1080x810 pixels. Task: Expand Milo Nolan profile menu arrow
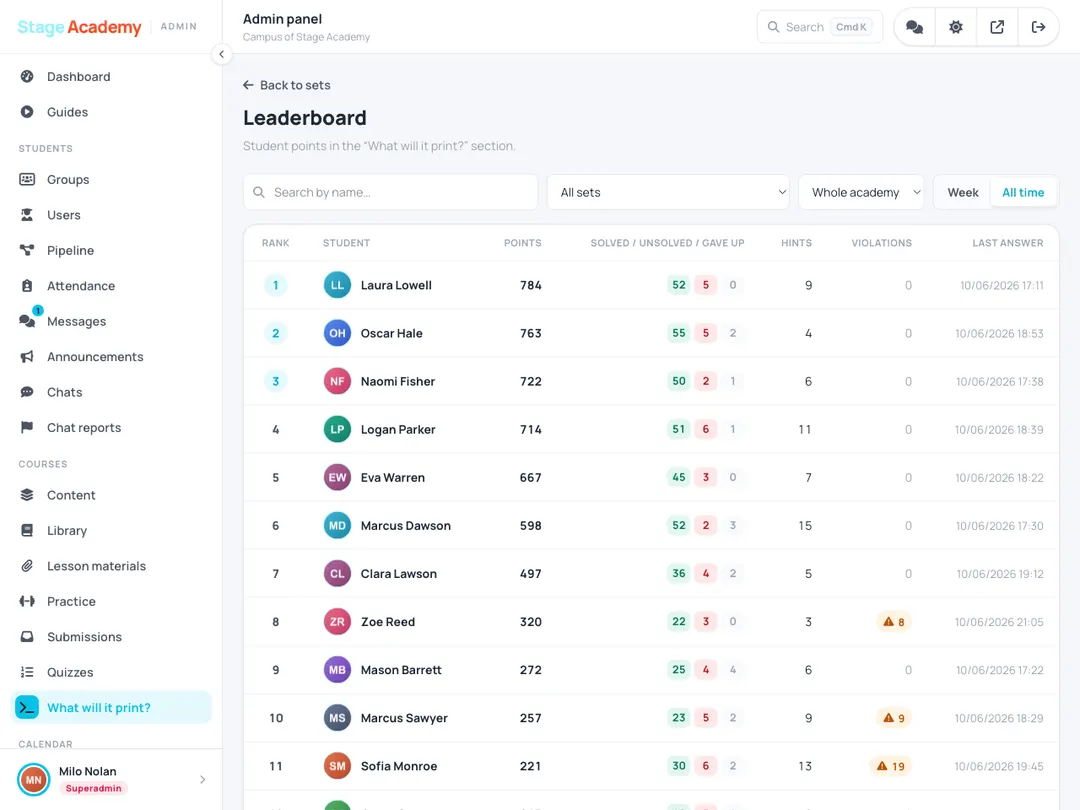(x=202, y=779)
